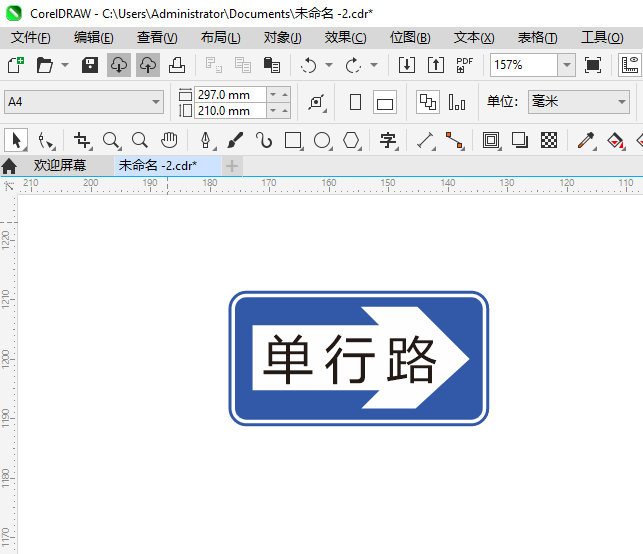Click the 157% zoom level field
Screen dimensions: 643x554
tap(524, 65)
